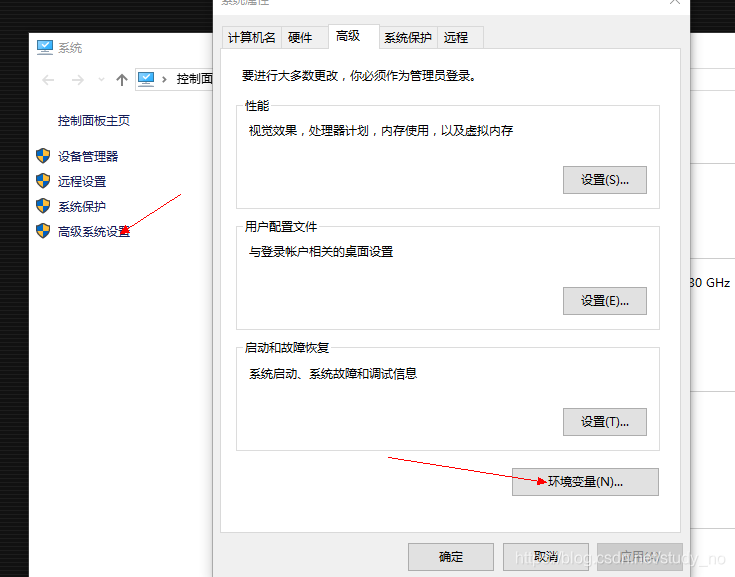Navigate back in System window
The height and width of the screenshot is (577, 735).
click(48, 80)
